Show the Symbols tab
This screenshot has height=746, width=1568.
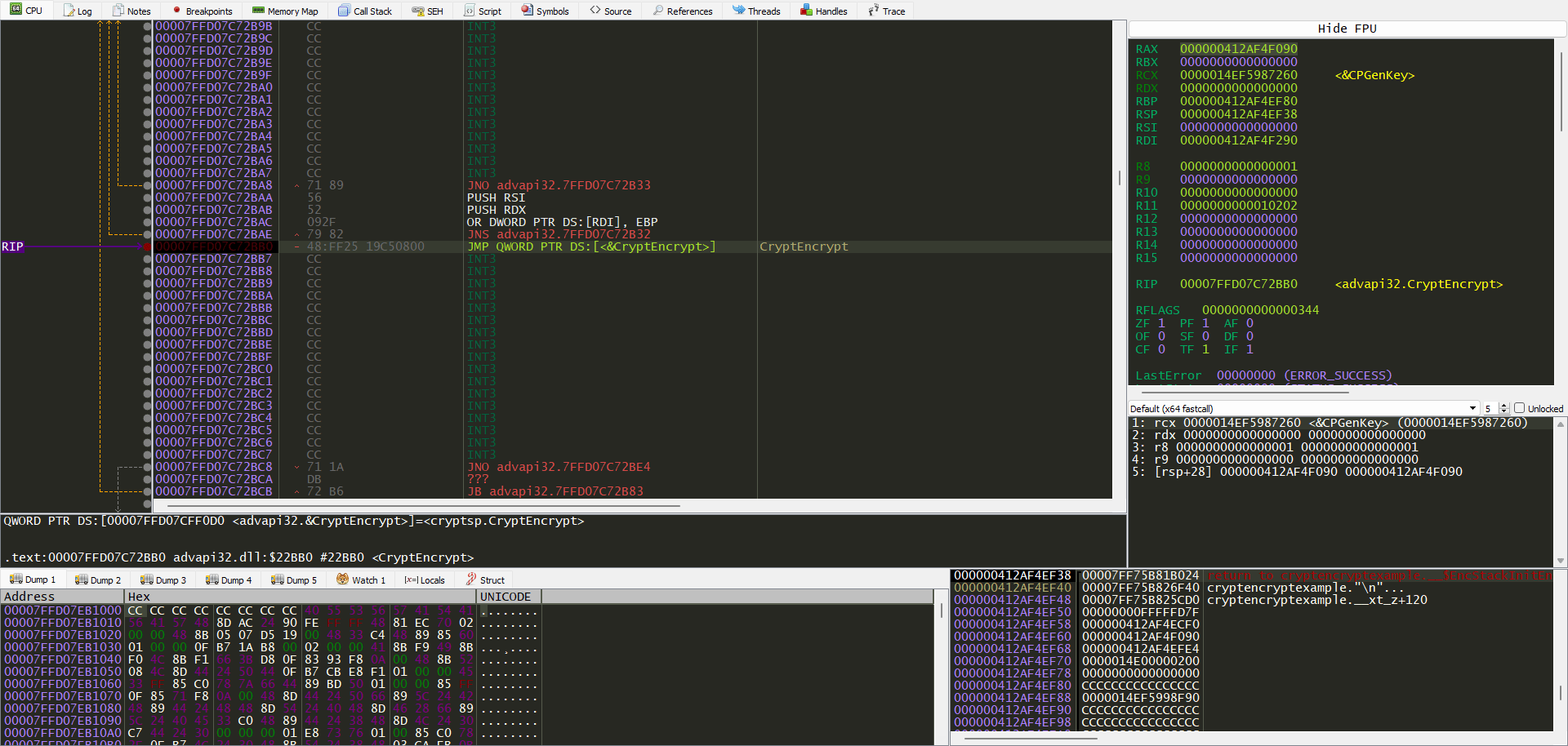(x=546, y=11)
